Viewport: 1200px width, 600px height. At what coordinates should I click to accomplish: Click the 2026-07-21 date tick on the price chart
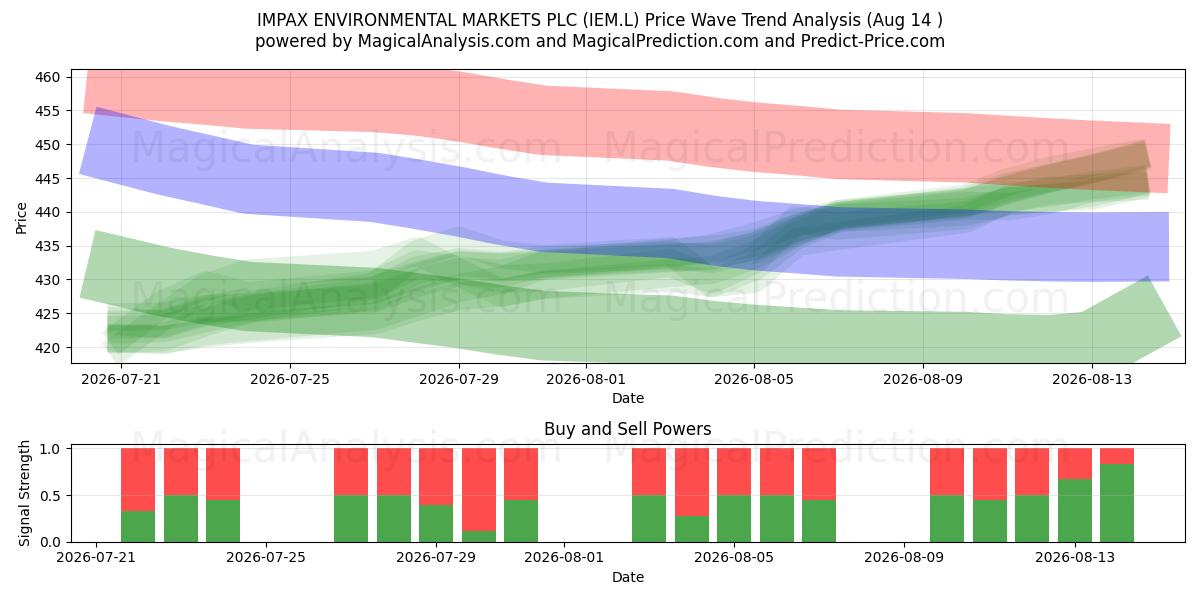(121, 379)
